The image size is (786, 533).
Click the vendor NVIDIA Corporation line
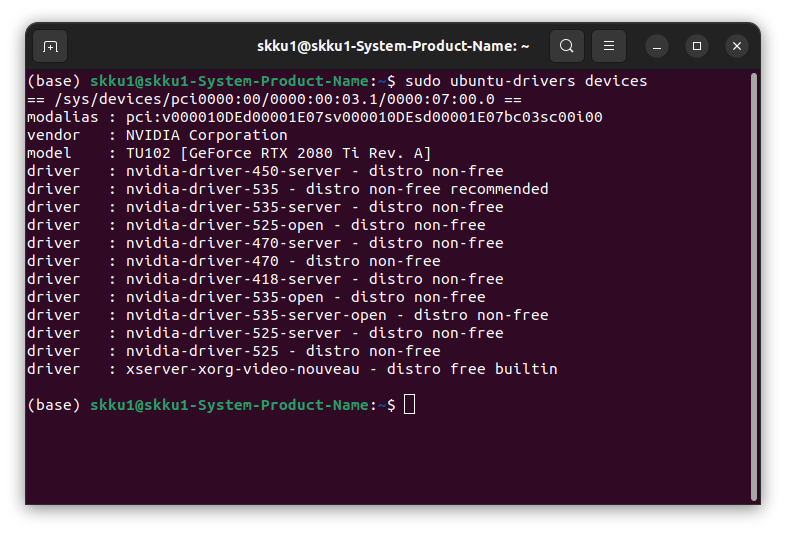[x=157, y=135]
